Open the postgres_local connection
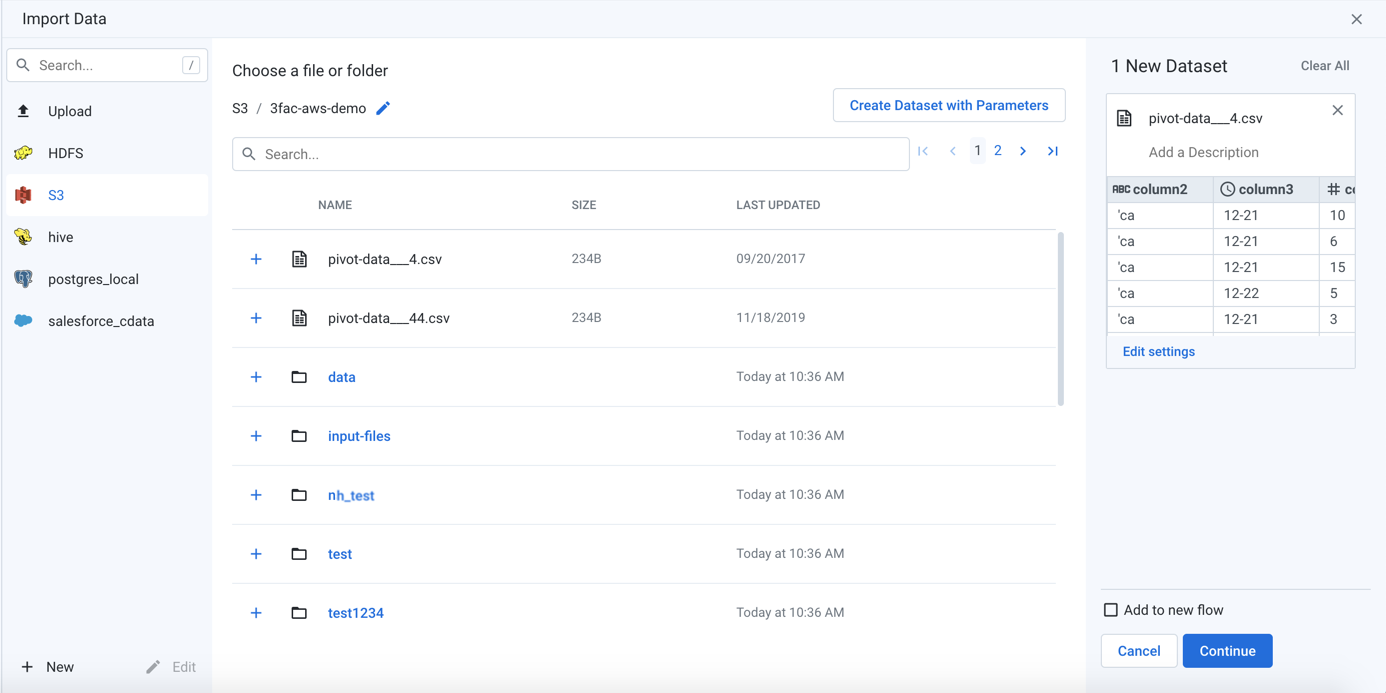1386x693 pixels. 93,279
